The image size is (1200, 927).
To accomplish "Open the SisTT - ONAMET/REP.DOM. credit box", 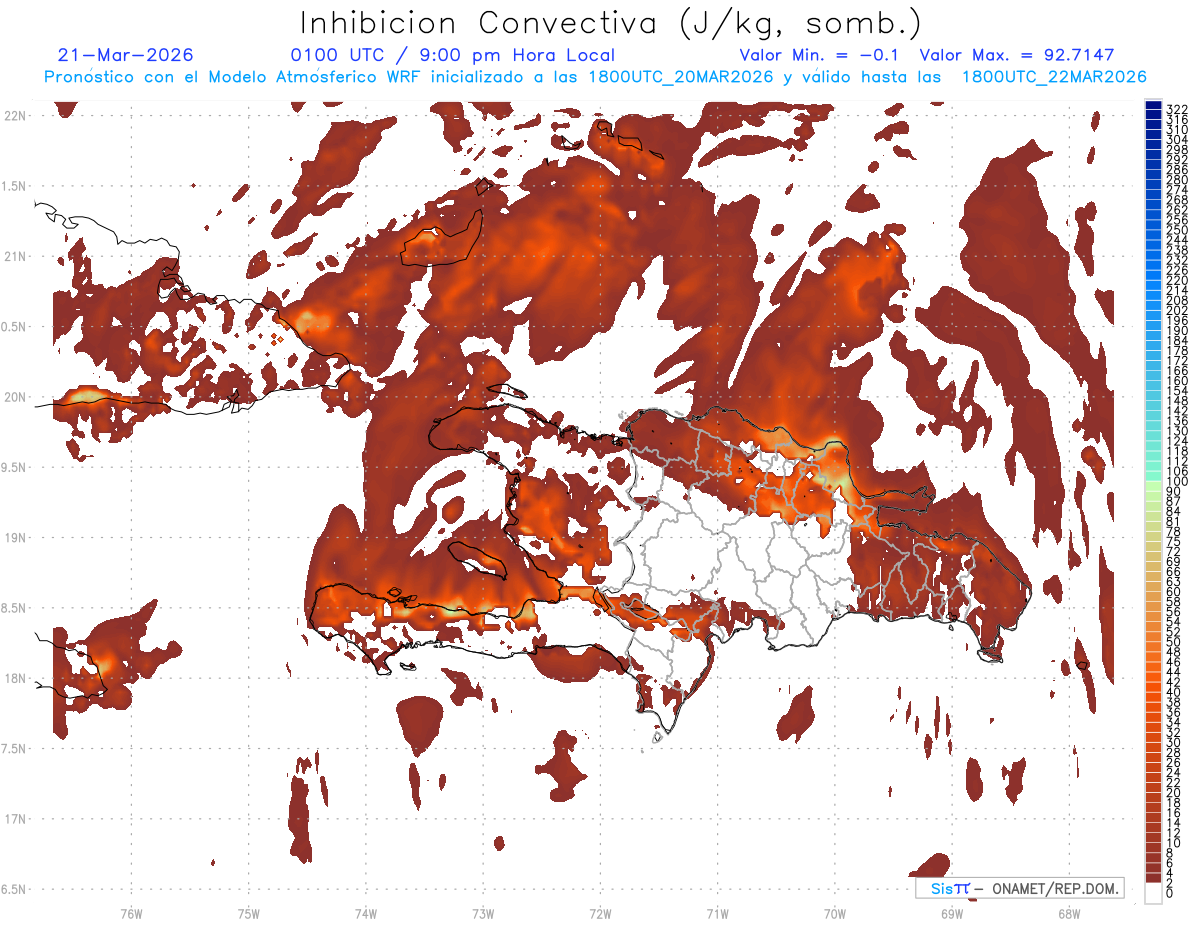I will click(1019, 888).
